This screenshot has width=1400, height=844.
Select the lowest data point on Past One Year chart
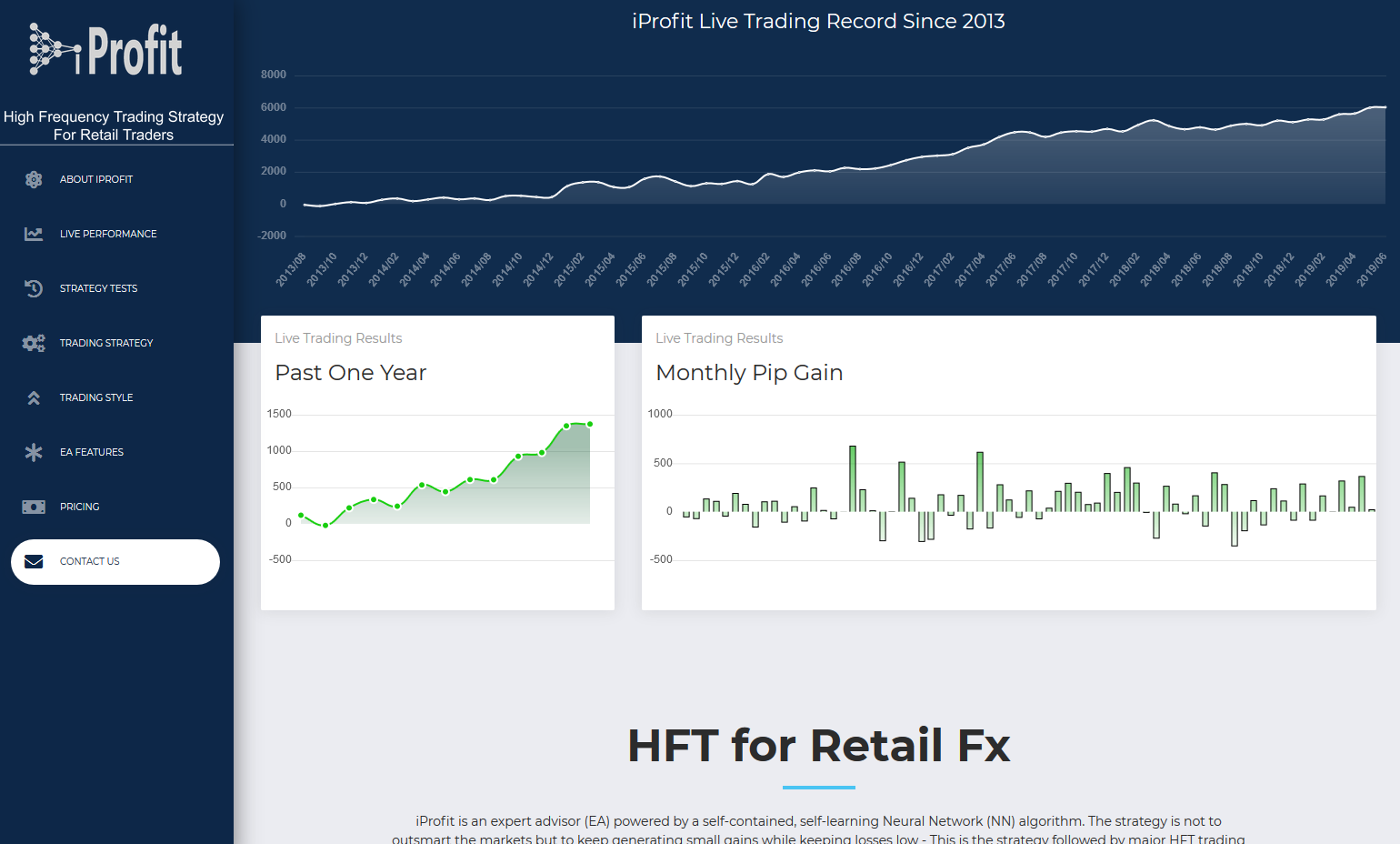[x=325, y=526]
